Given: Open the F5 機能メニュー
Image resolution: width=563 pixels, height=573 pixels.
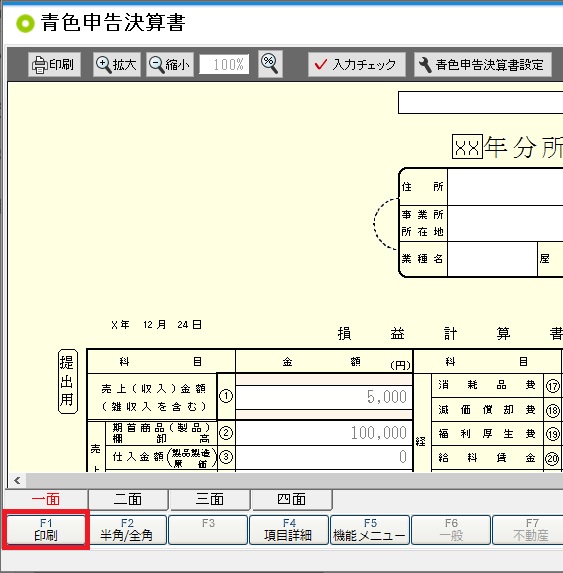Looking at the screenshot, I should pyautogui.click(x=370, y=530).
